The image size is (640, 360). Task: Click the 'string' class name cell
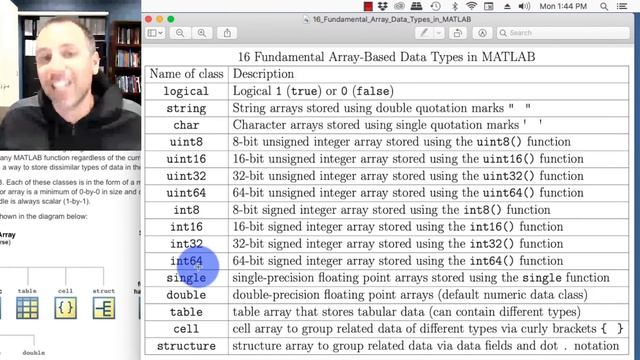pos(186,108)
